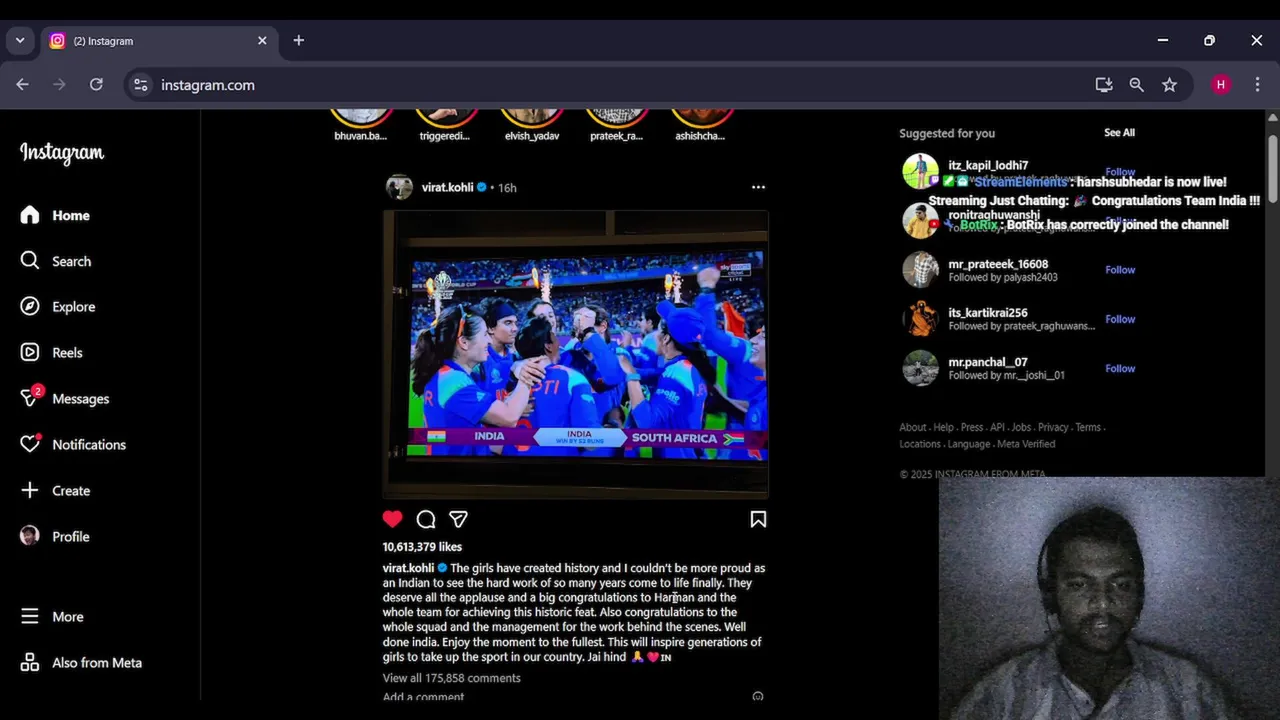
Task: Click the Add a comment field
Action: tap(423, 696)
